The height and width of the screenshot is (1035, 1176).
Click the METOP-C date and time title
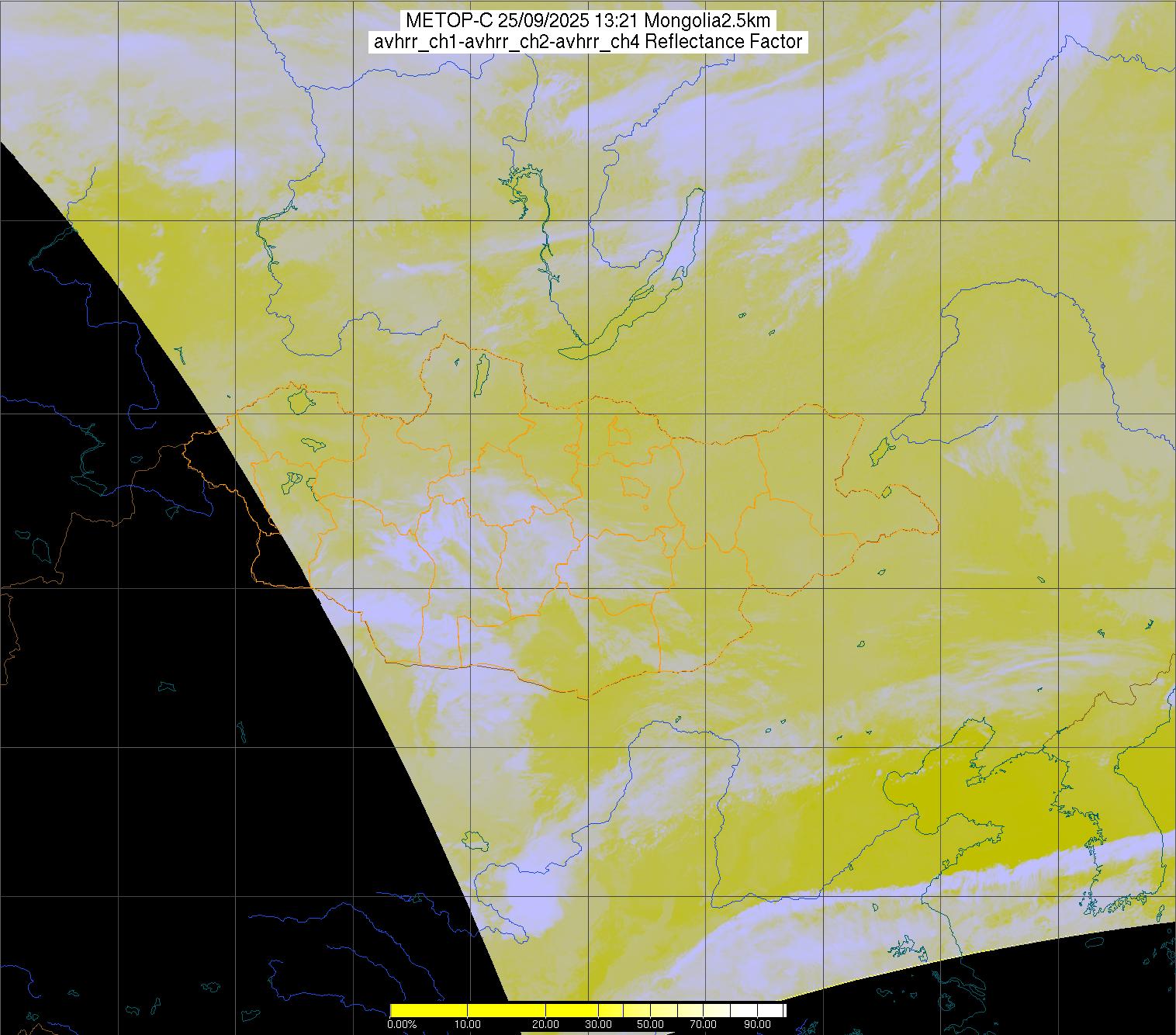[587, 21]
